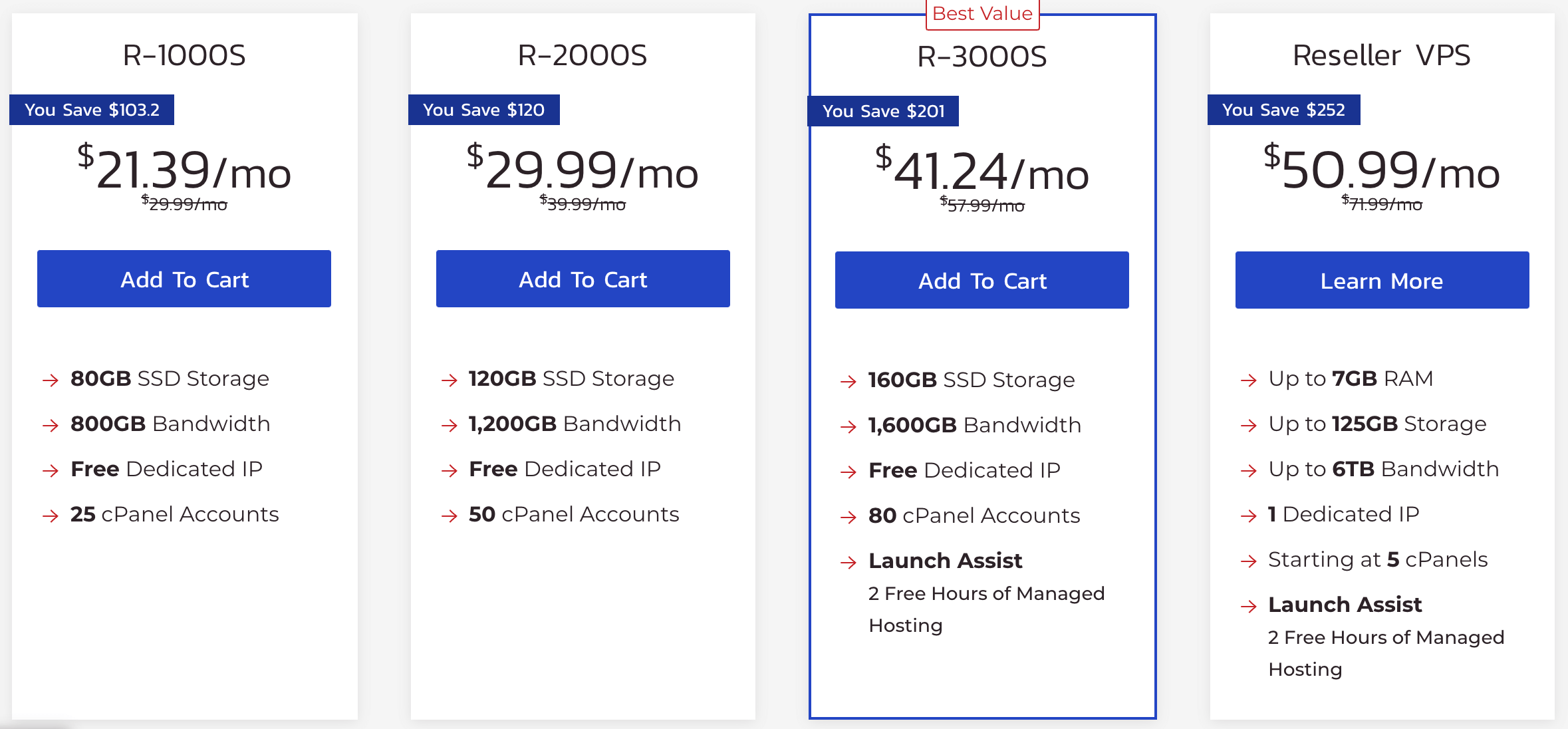The width and height of the screenshot is (1568, 729).
Task: Add the R-3000S plan to cart
Action: pyautogui.click(x=982, y=280)
